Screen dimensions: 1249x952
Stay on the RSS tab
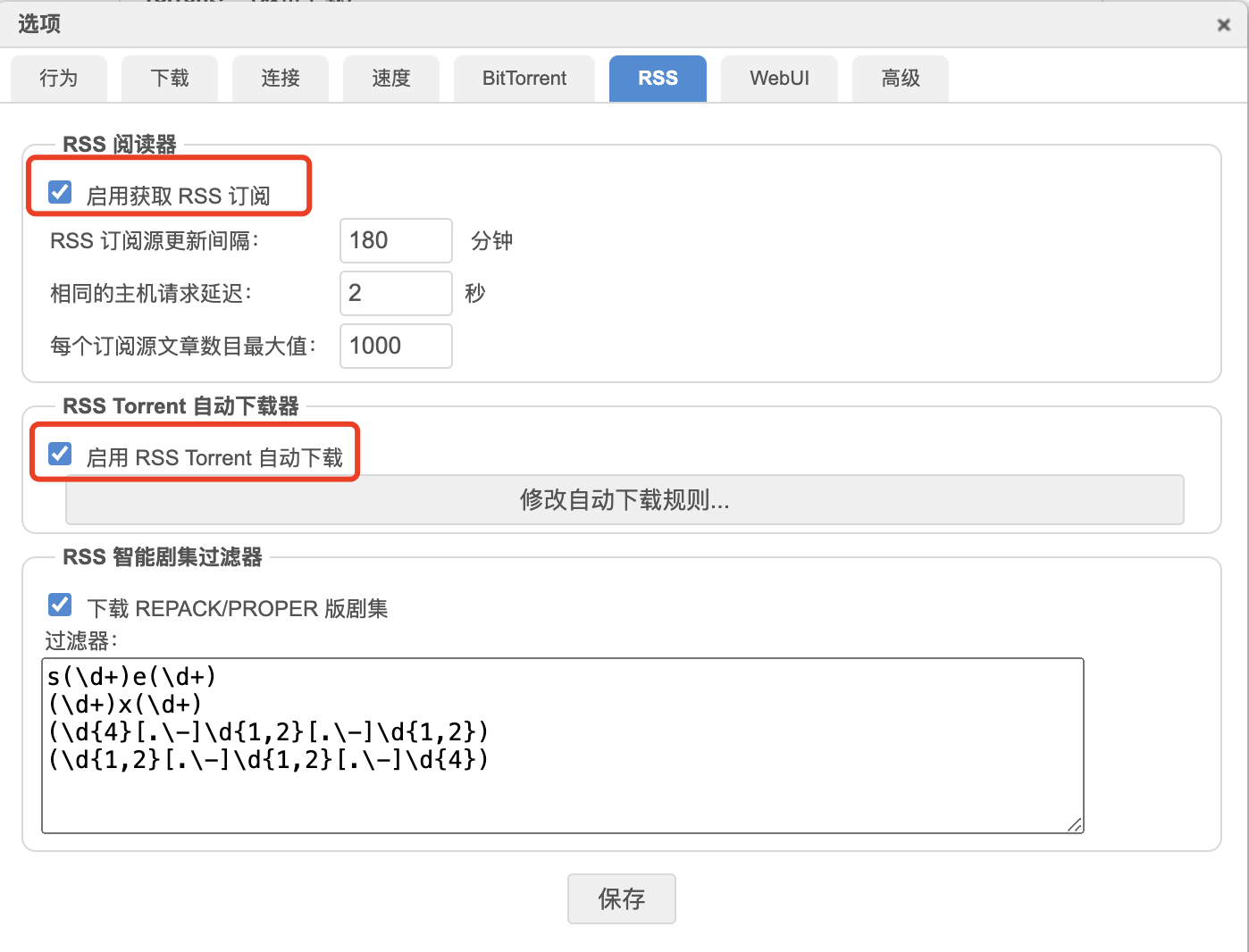click(x=658, y=79)
